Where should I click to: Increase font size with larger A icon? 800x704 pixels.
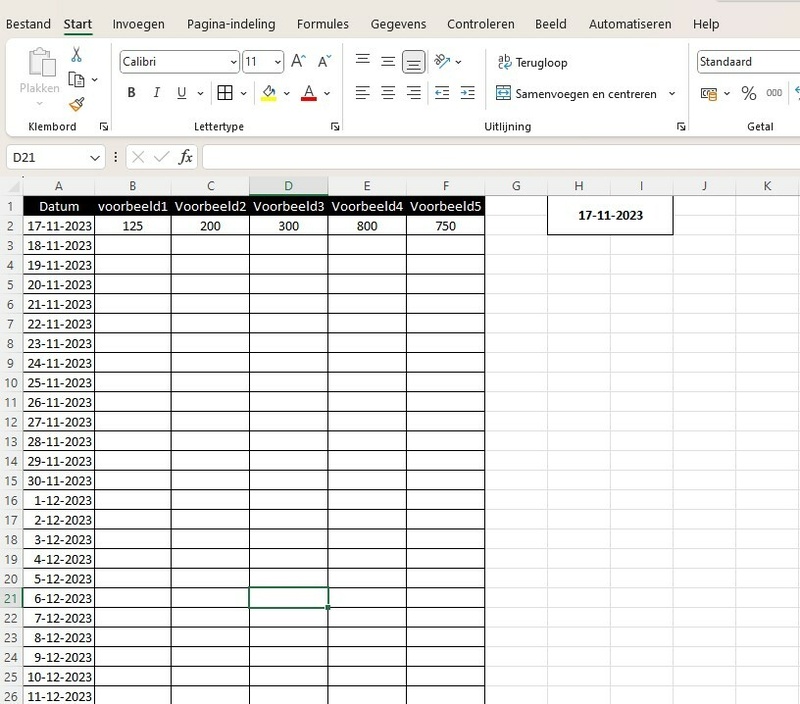coord(298,62)
